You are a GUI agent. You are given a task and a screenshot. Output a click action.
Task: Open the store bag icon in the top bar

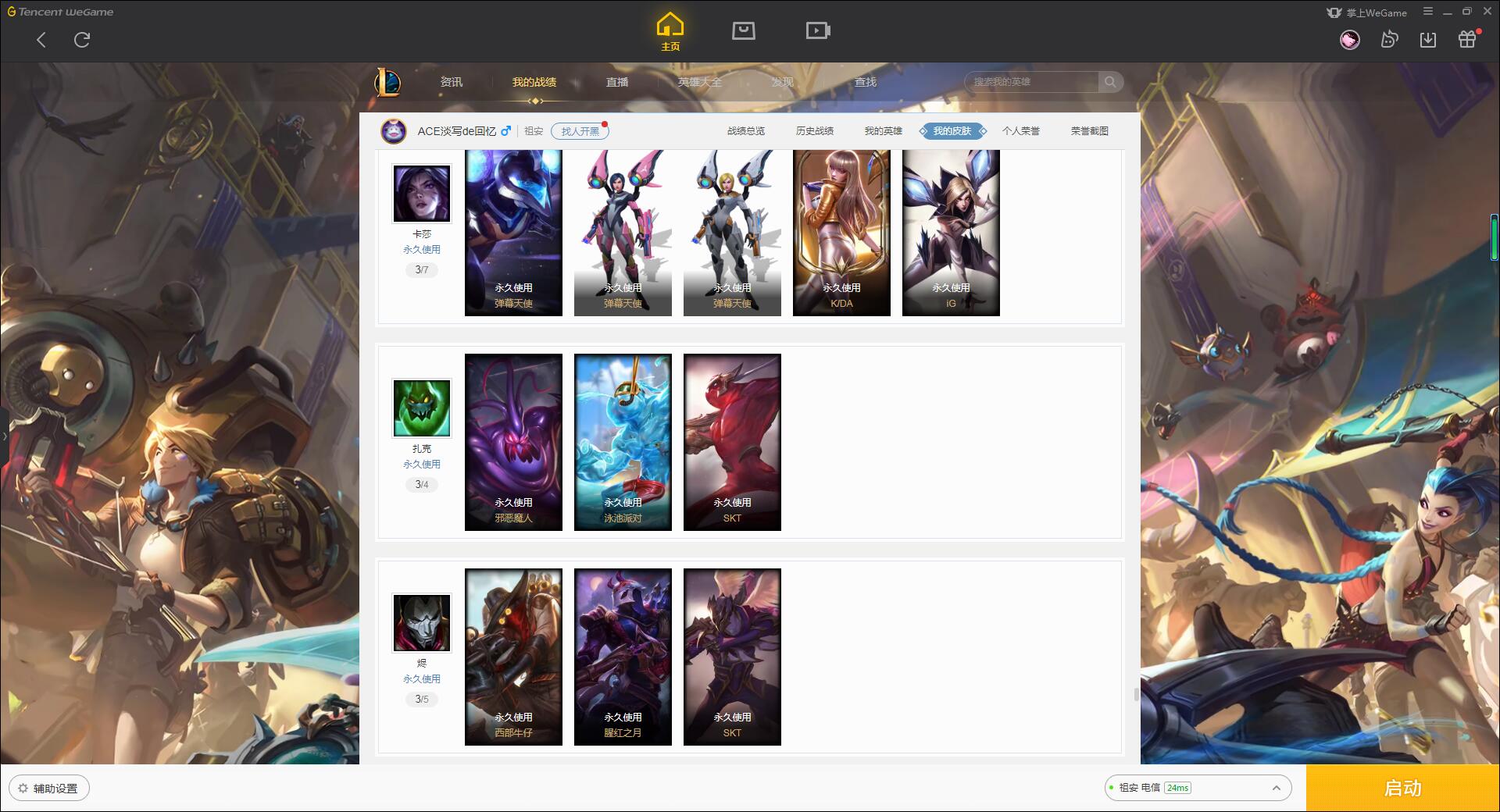(743, 31)
